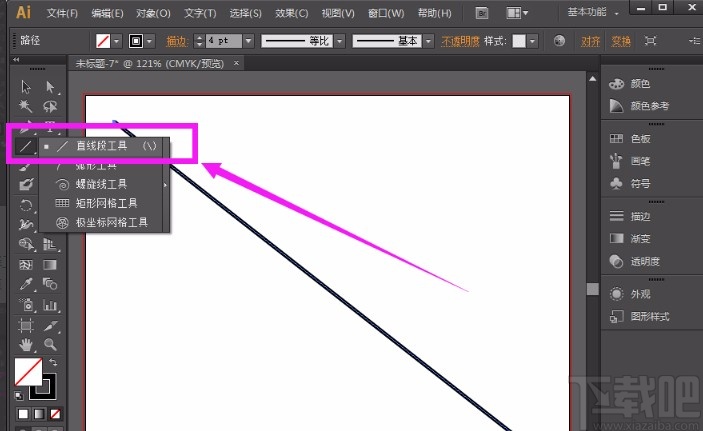Pick the Lasso tool

tap(50, 106)
